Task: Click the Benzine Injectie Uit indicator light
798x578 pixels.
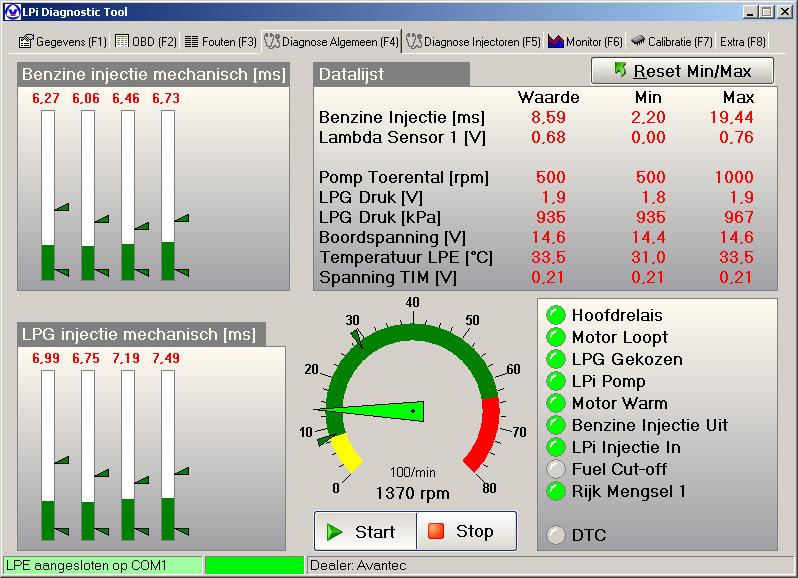Action: 556,425
